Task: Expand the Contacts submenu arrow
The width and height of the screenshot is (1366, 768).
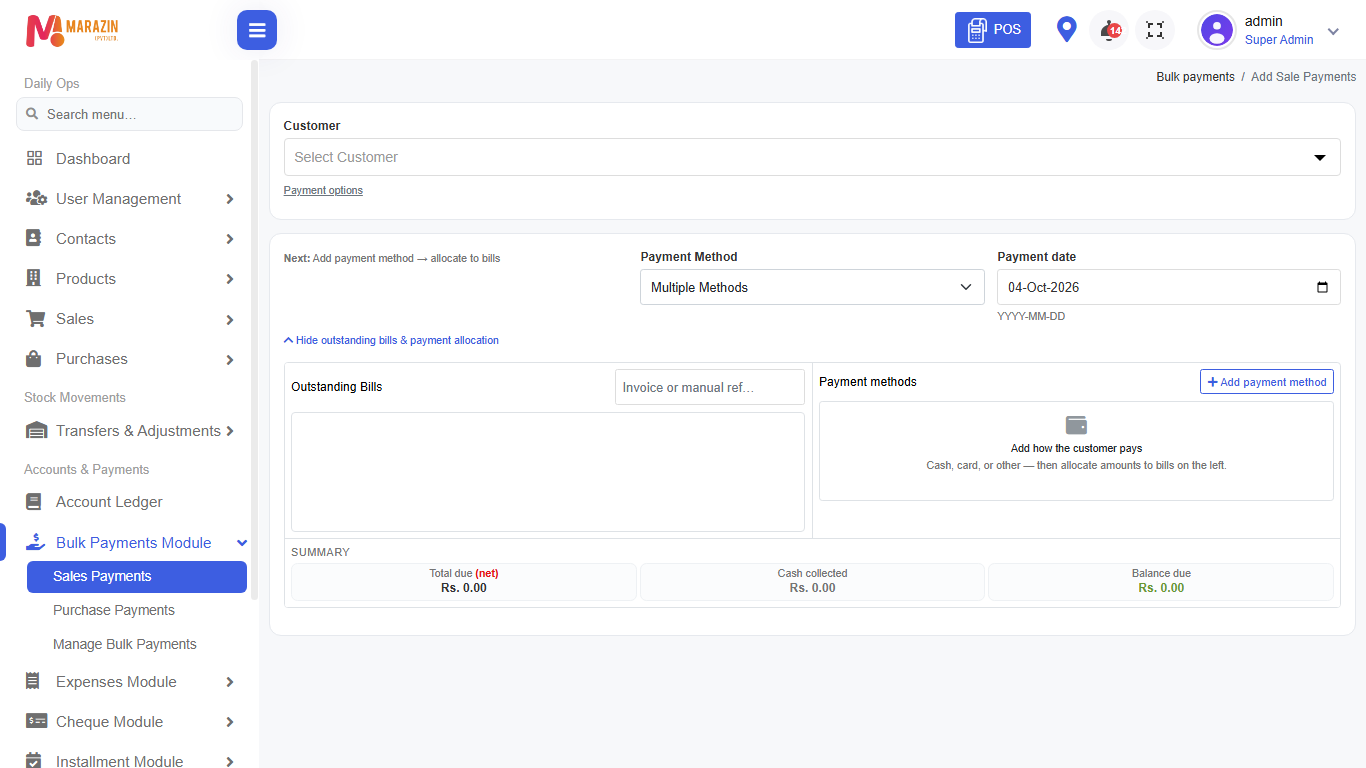Action: click(230, 239)
